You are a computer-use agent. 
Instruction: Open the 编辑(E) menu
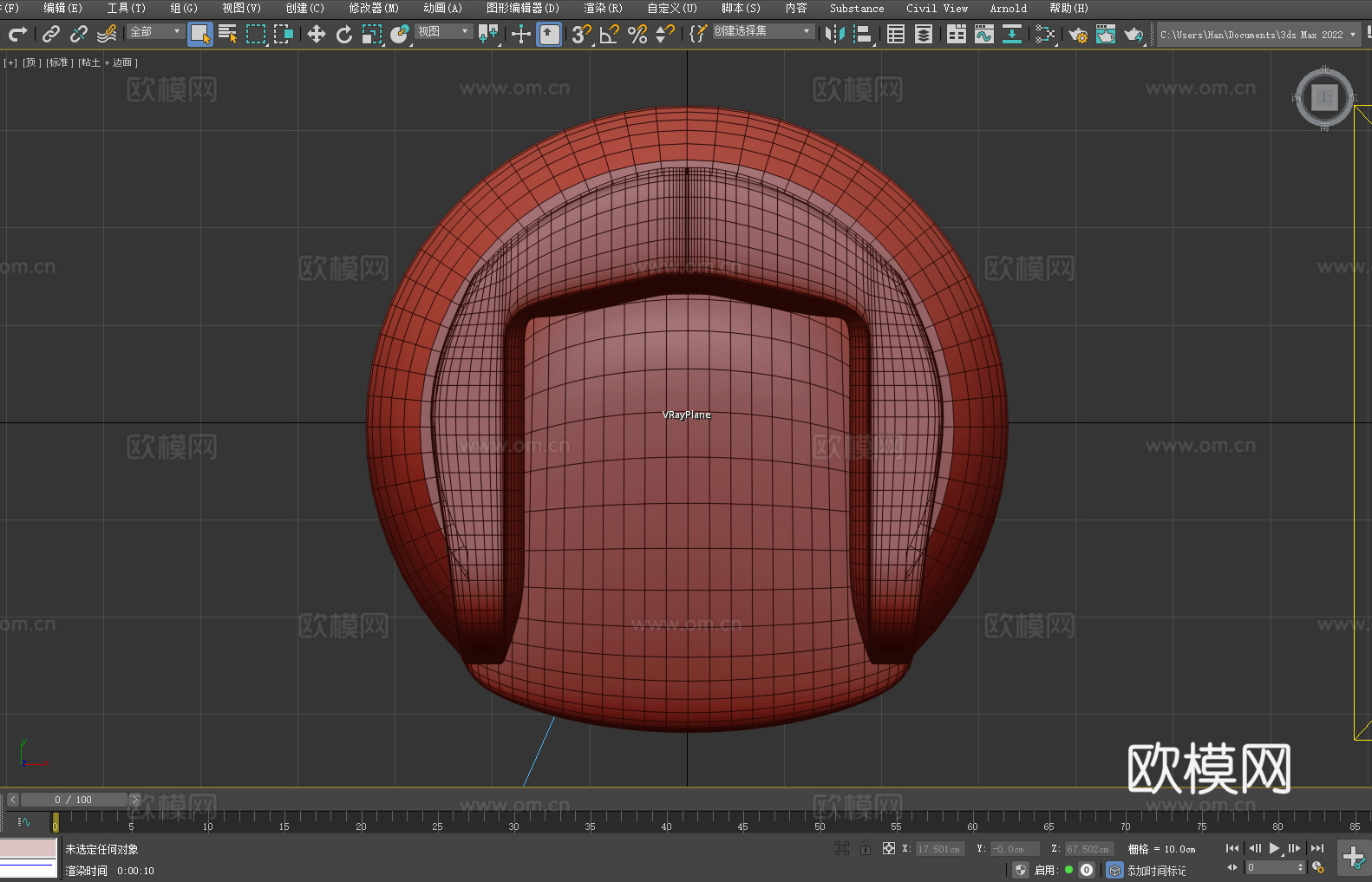pos(62,8)
